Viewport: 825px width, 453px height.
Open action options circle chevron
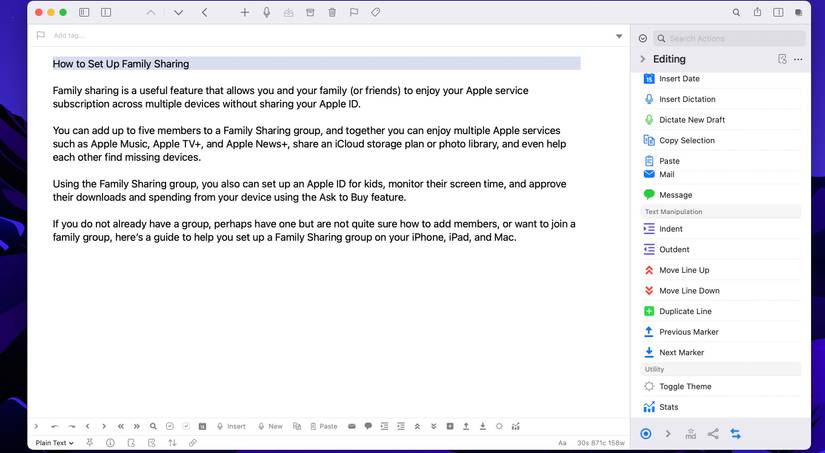(x=642, y=38)
